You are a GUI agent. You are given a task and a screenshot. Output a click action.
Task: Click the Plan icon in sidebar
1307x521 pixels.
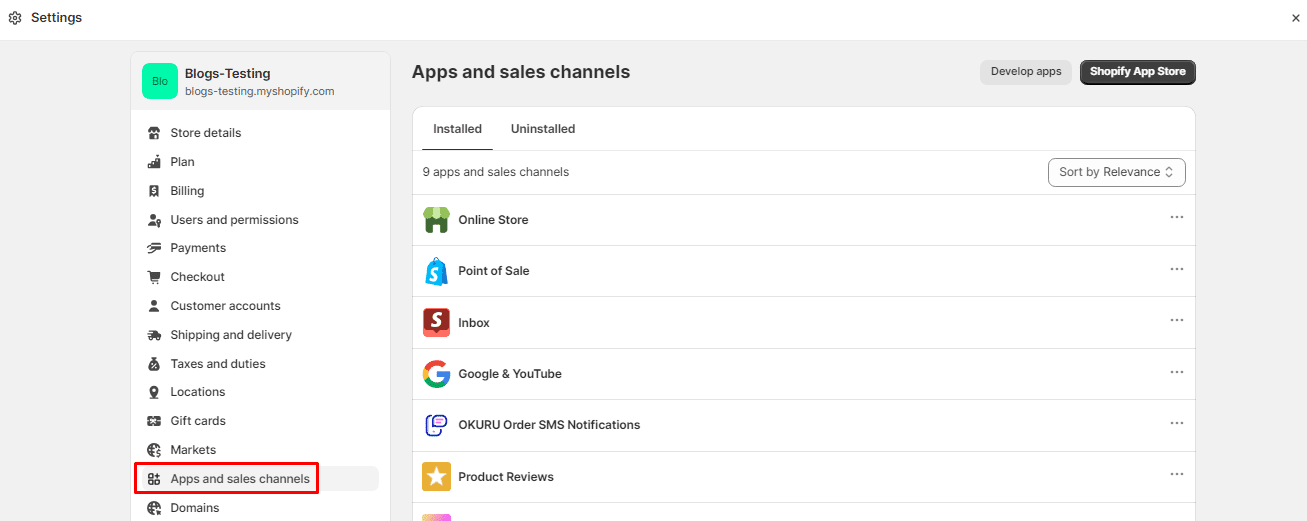(x=154, y=162)
